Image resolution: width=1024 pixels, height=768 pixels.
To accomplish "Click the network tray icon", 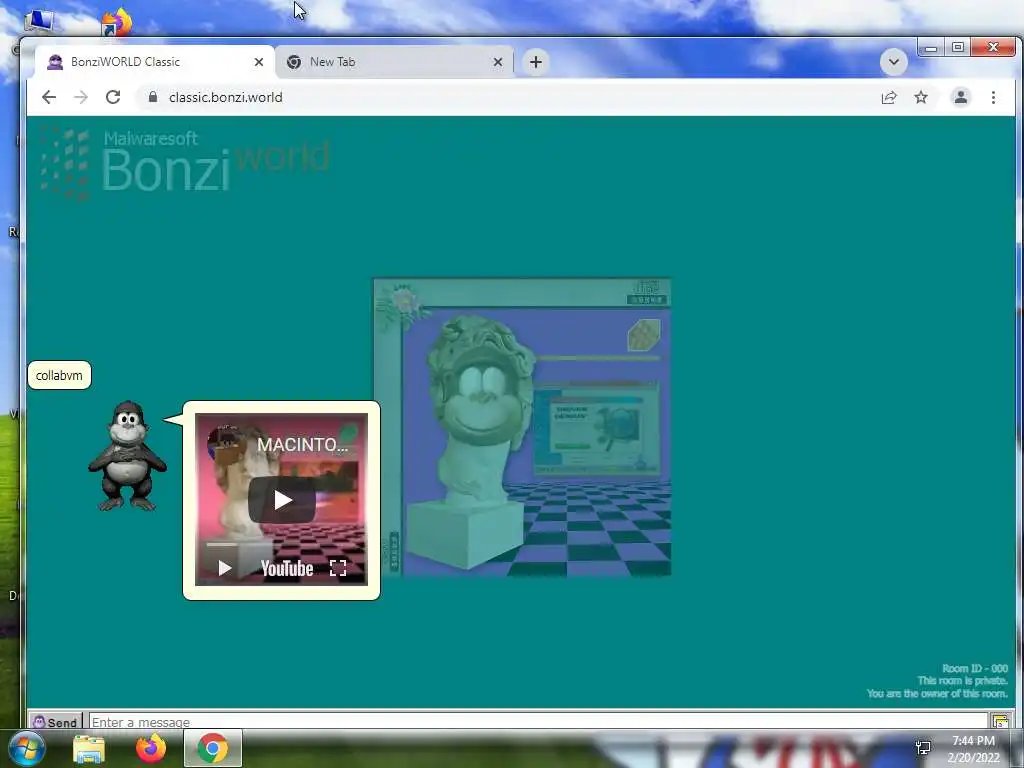I will pyautogui.click(x=923, y=748).
